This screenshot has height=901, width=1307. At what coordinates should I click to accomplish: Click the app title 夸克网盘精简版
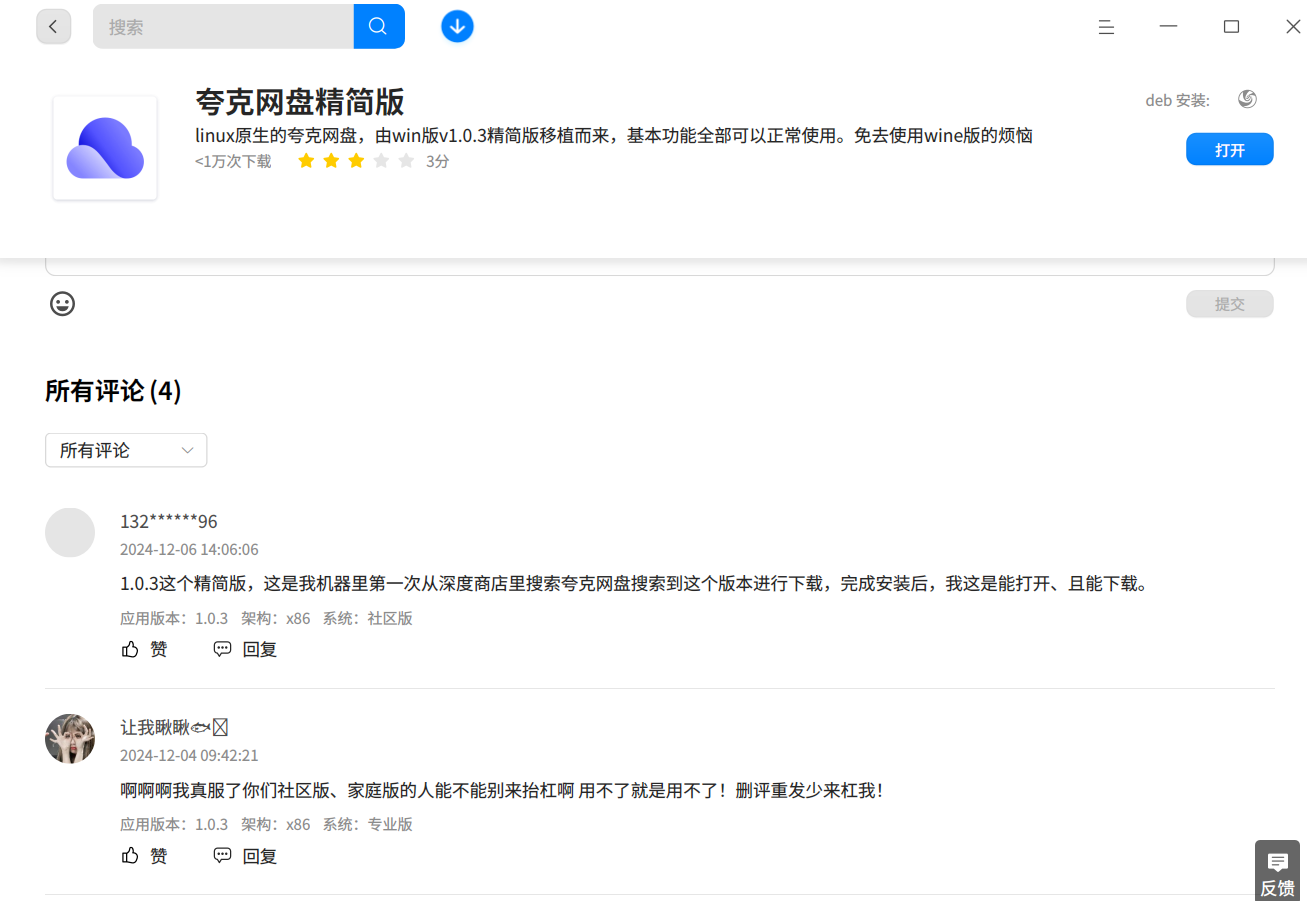click(x=300, y=102)
